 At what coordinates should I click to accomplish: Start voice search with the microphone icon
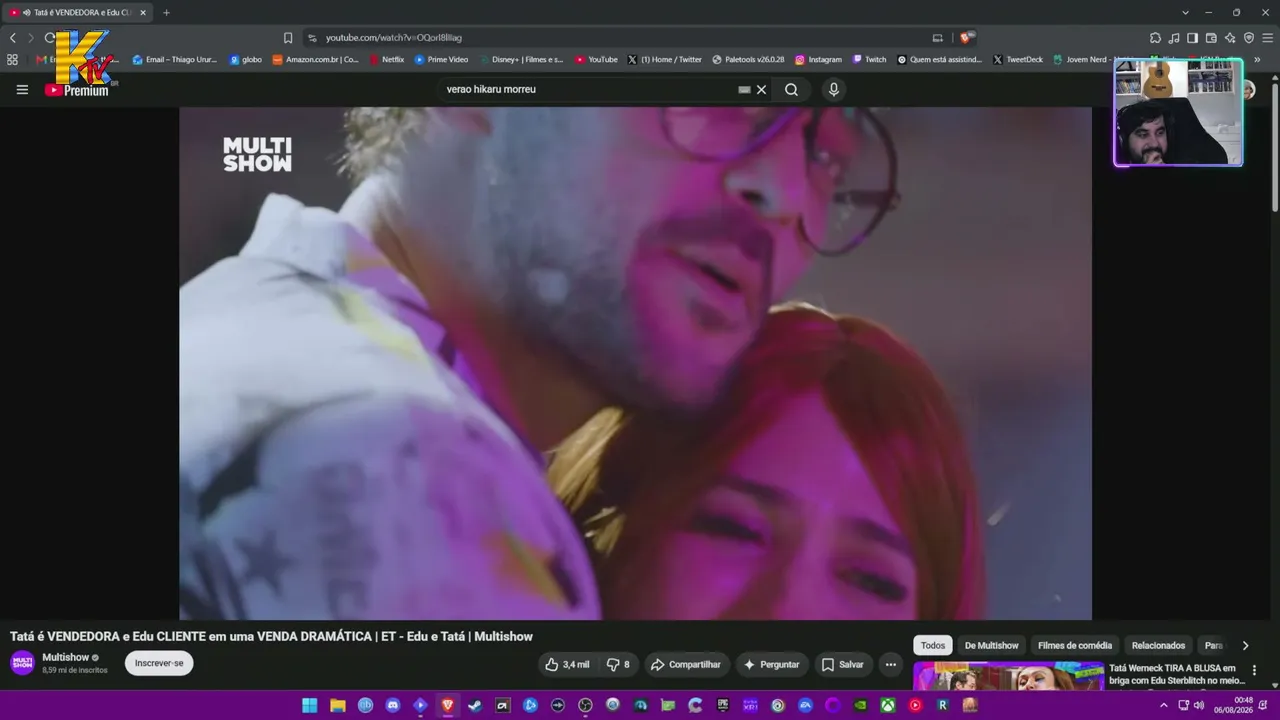pos(834,89)
